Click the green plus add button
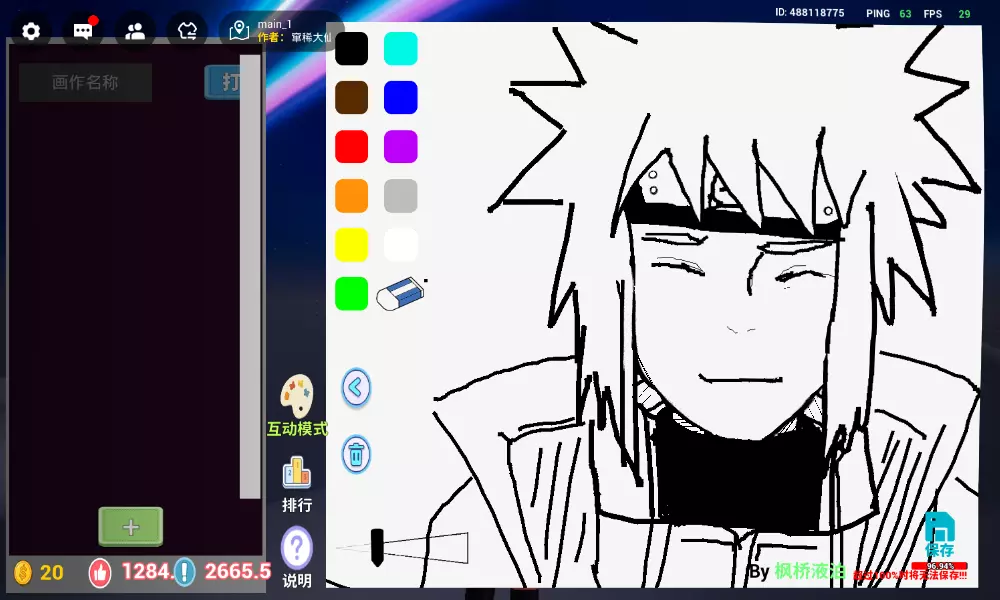1000x600 pixels. [x=131, y=527]
